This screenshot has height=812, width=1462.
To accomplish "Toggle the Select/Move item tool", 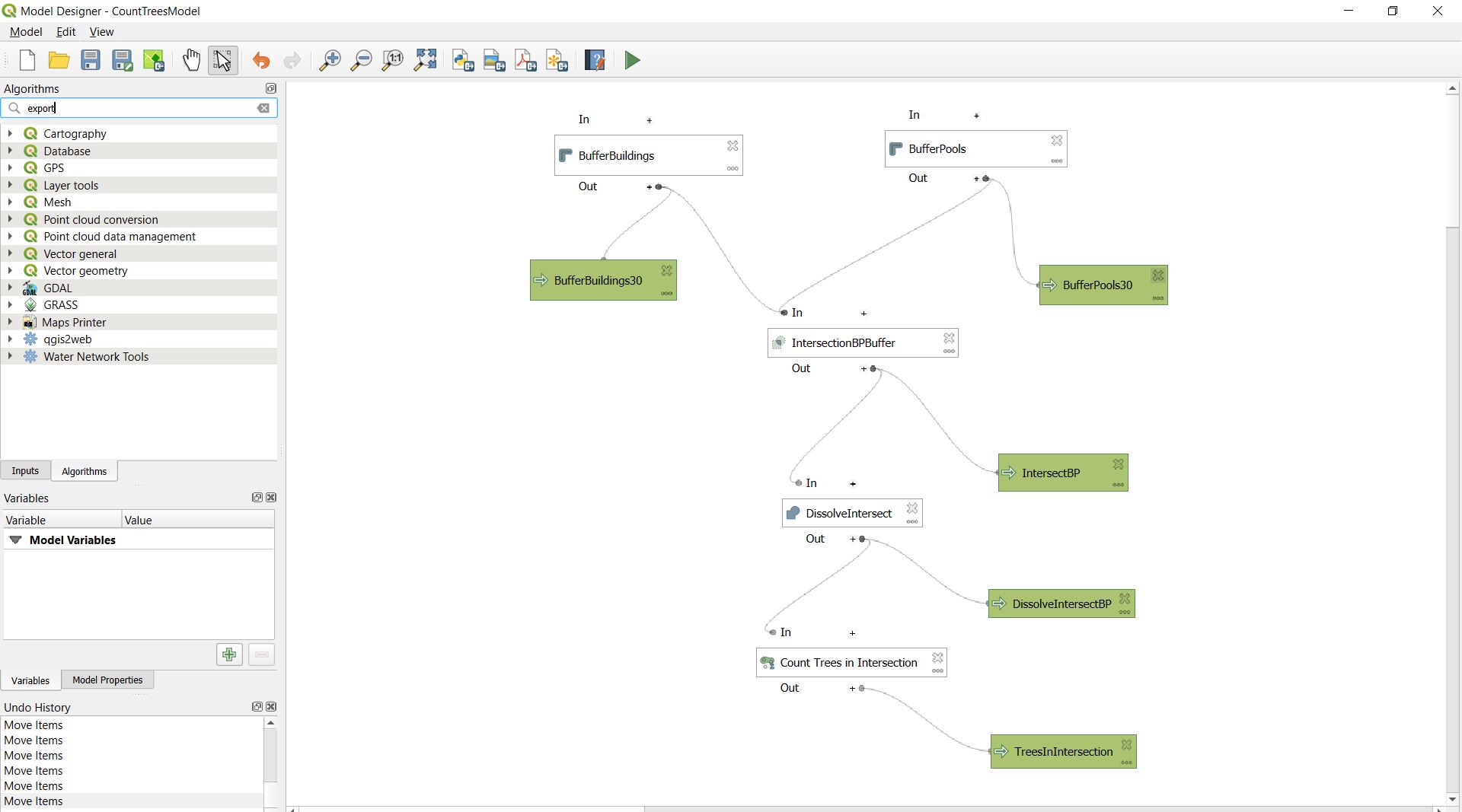I will [x=223, y=60].
